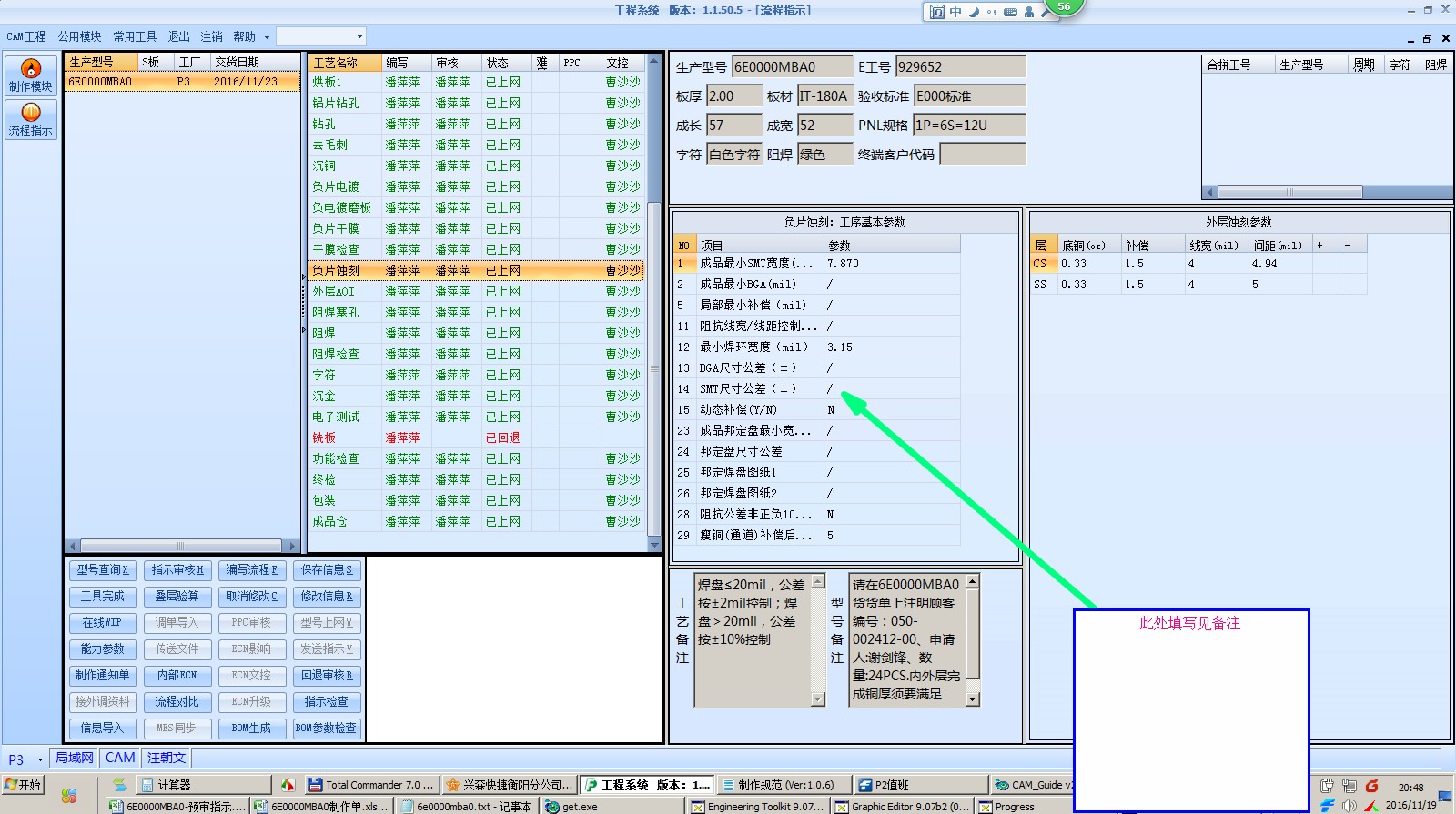Click the 终端客户代码 input field

983,155
